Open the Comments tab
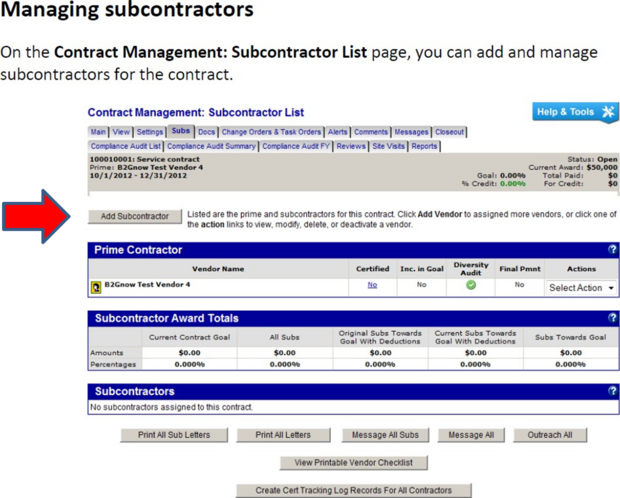This screenshot has width=620, height=498. [371, 132]
